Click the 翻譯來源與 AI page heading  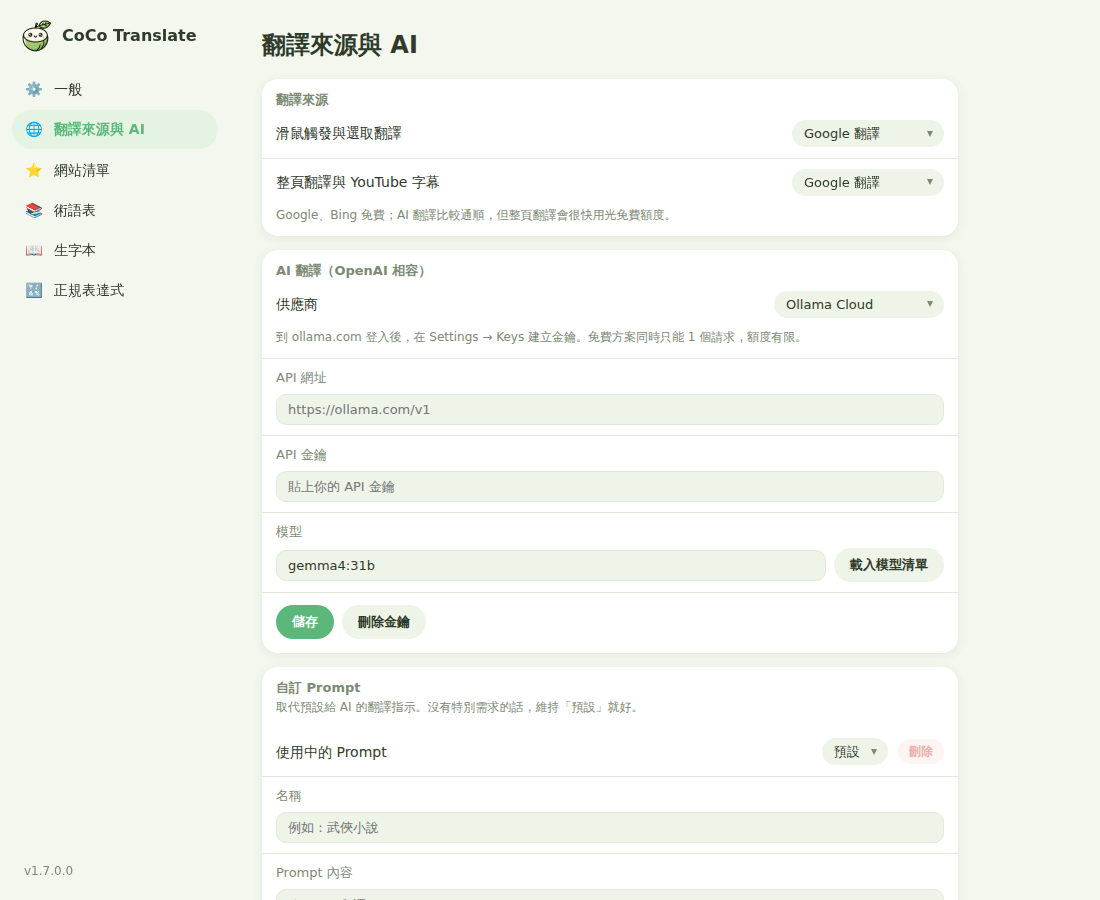(x=340, y=45)
